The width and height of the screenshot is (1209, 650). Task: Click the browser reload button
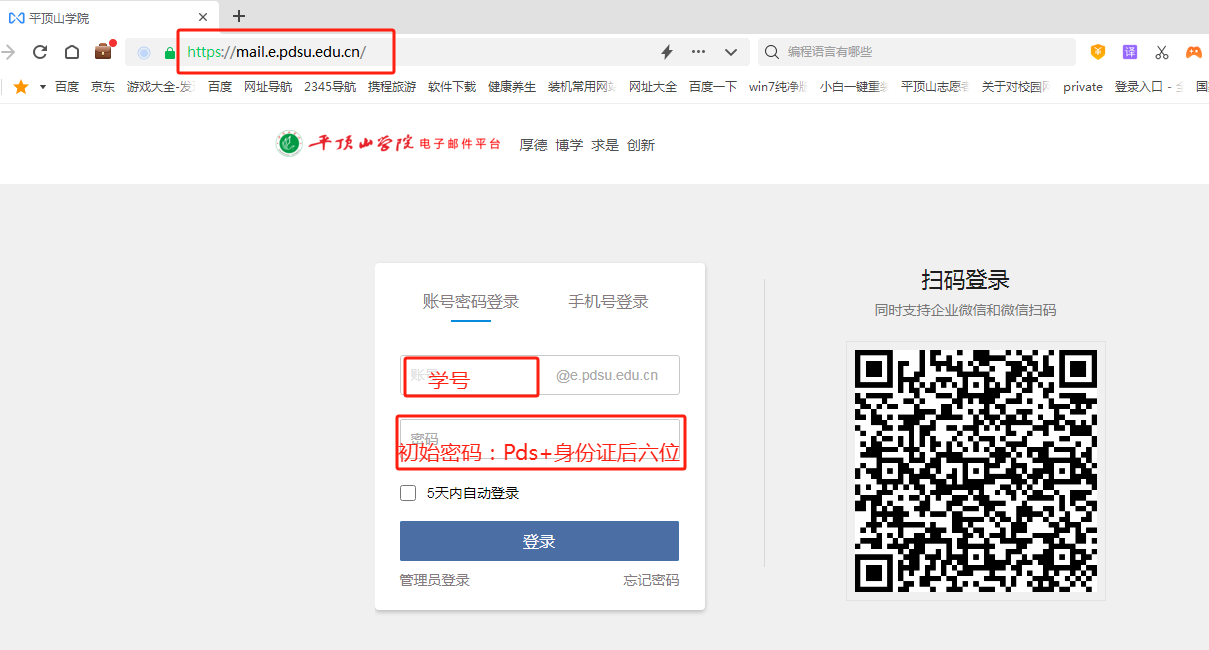click(x=40, y=52)
